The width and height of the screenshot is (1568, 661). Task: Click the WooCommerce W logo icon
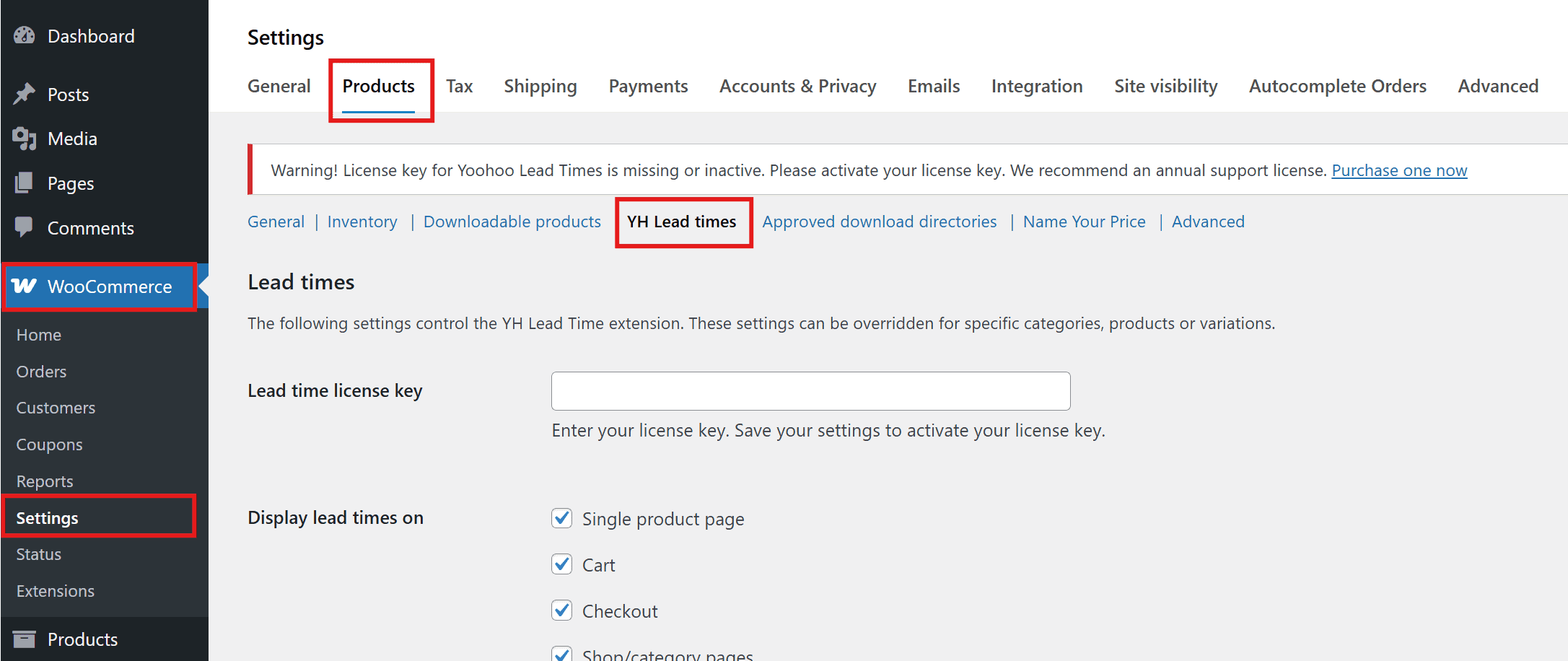tap(24, 286)
